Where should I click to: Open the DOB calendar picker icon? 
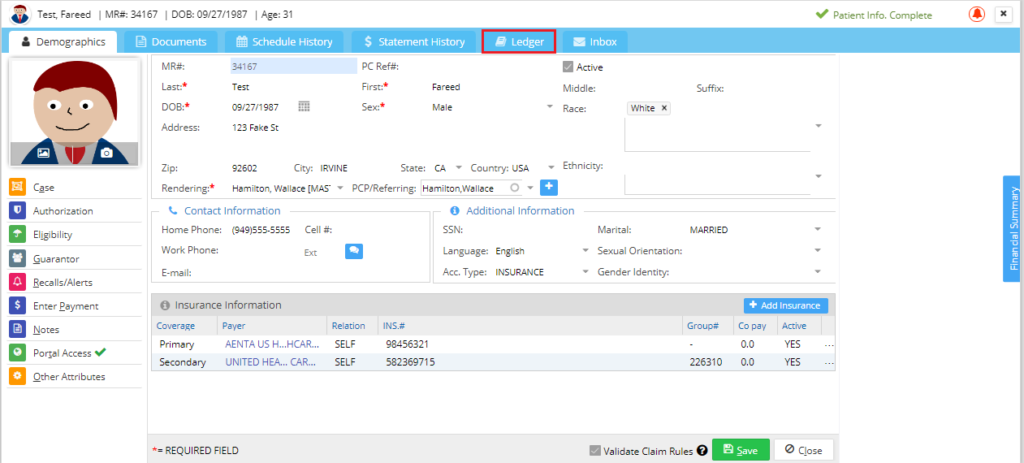304,106
